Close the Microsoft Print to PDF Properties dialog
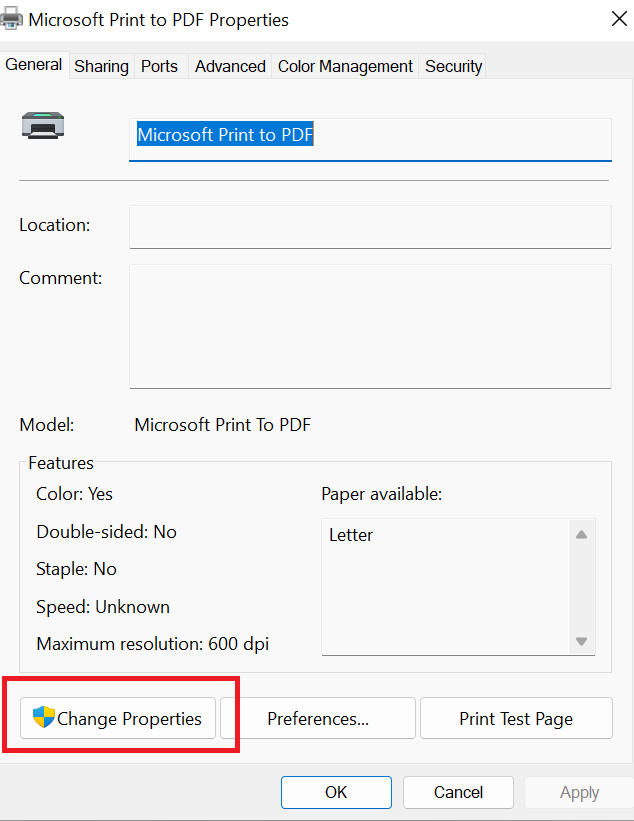Screen dimensions: 634x821 click(x=618, y=18)
